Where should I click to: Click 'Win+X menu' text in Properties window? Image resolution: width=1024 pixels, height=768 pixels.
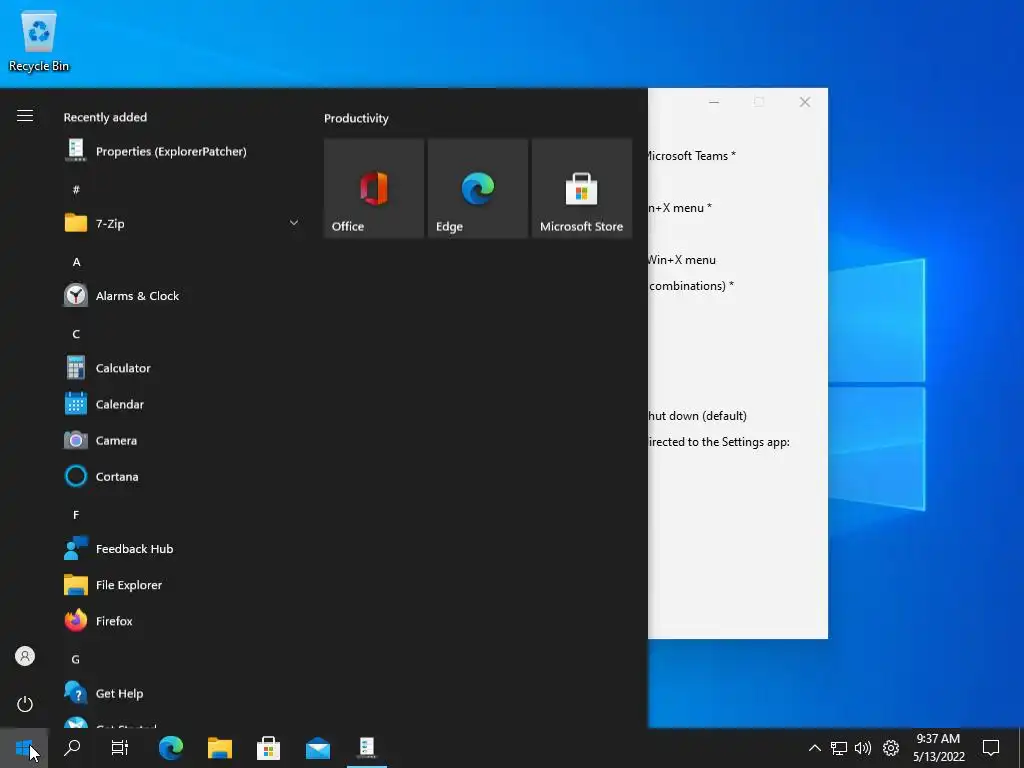pyautogui.click(x=682, y=260)
